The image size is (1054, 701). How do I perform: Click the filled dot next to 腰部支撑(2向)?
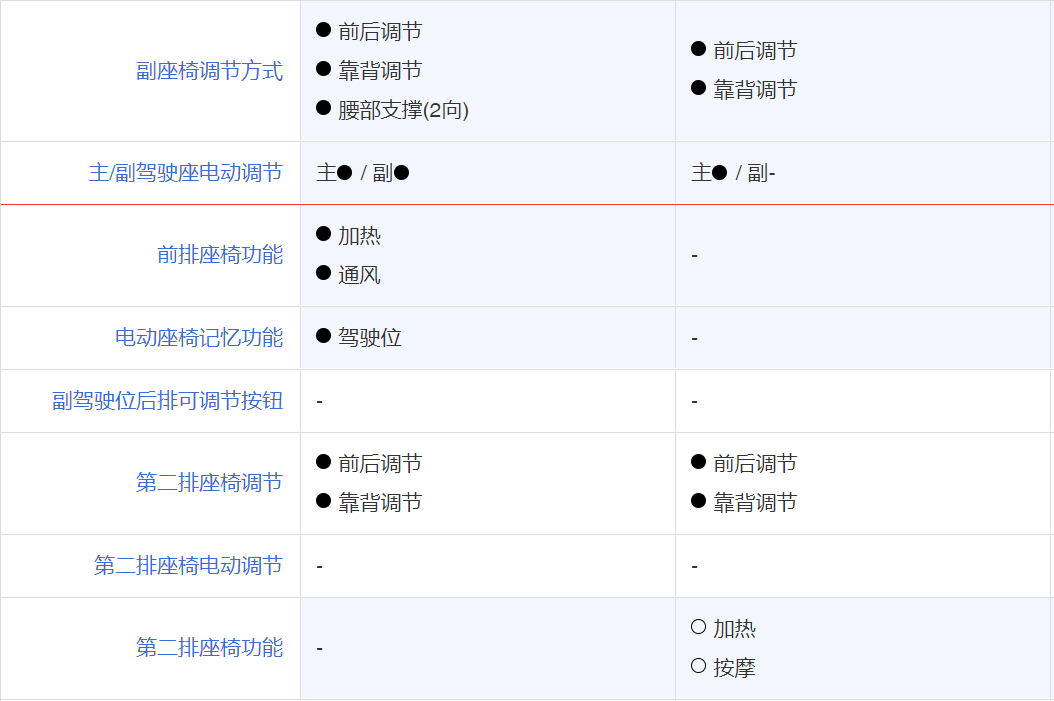[x=323, y=108]
